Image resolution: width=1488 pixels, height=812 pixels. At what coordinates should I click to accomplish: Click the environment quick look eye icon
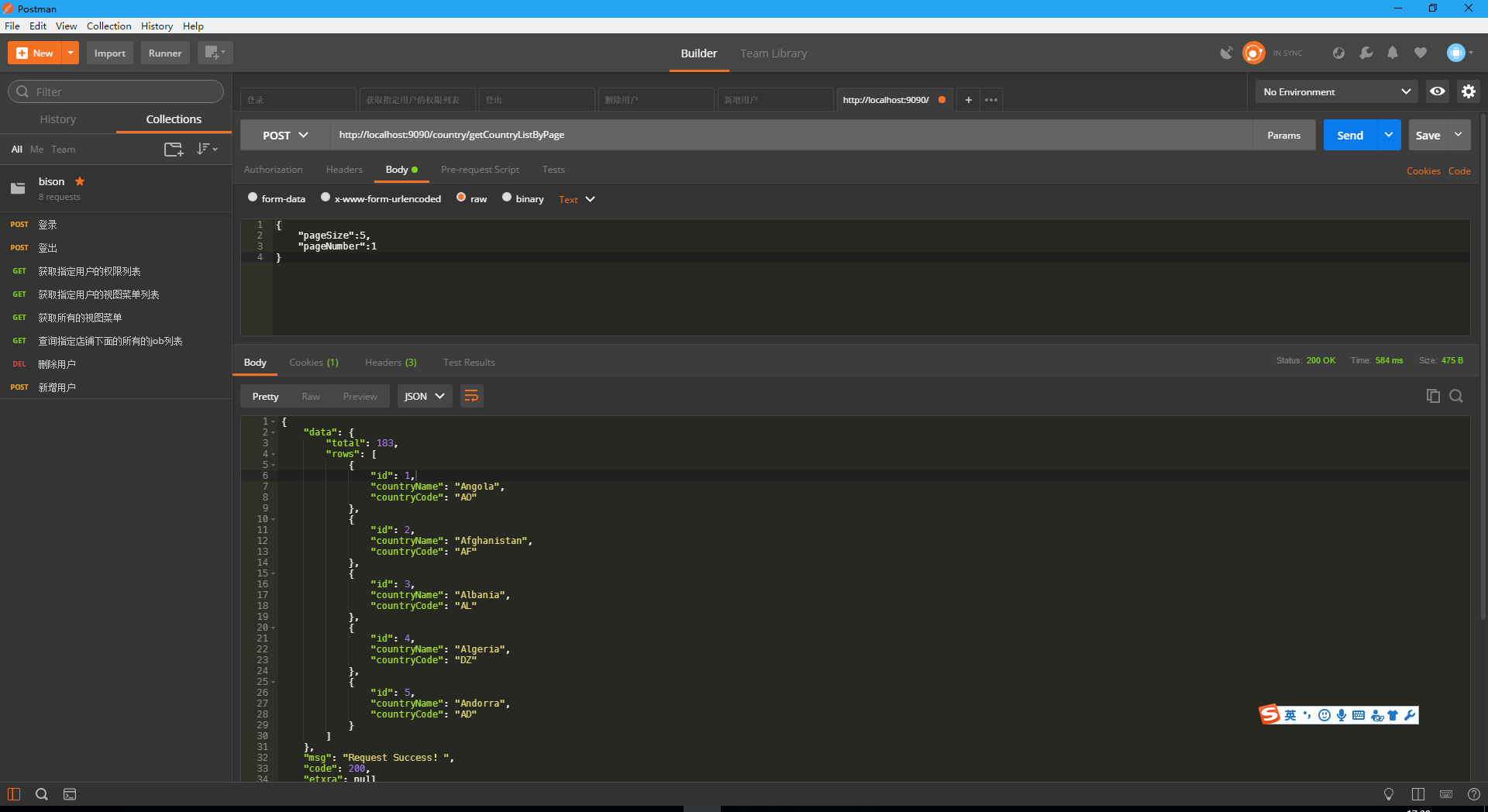coord(1438,91)
